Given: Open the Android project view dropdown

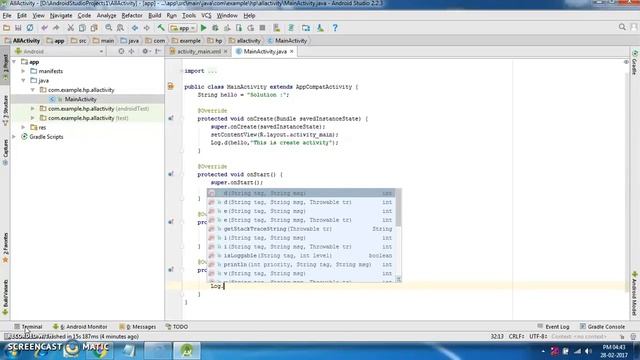Looking at the screenshot, I should [59, 51].
